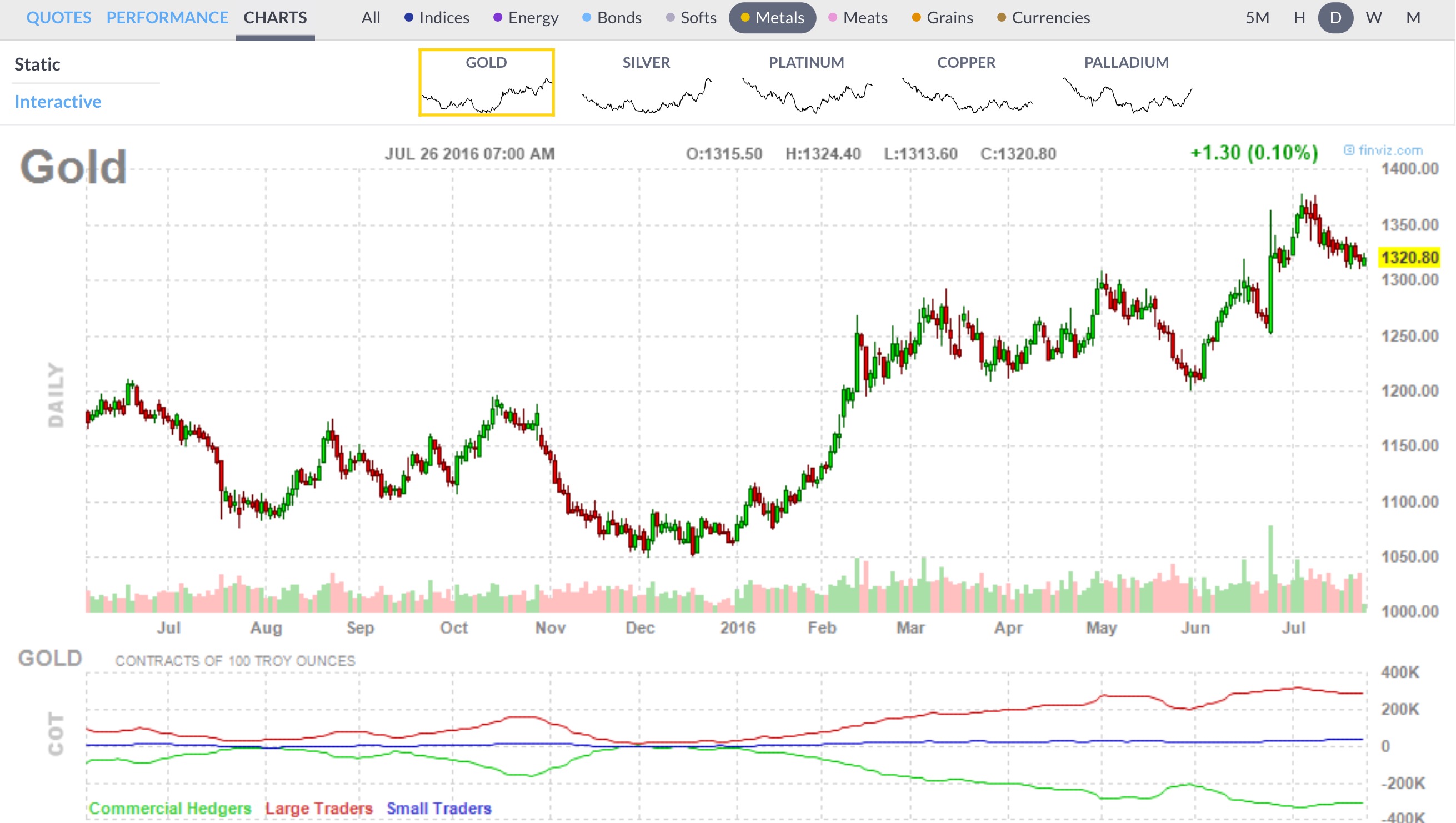Screen dimensions: 1456x823
Task: Select the Static chart option
Action: tap(37, 64)
